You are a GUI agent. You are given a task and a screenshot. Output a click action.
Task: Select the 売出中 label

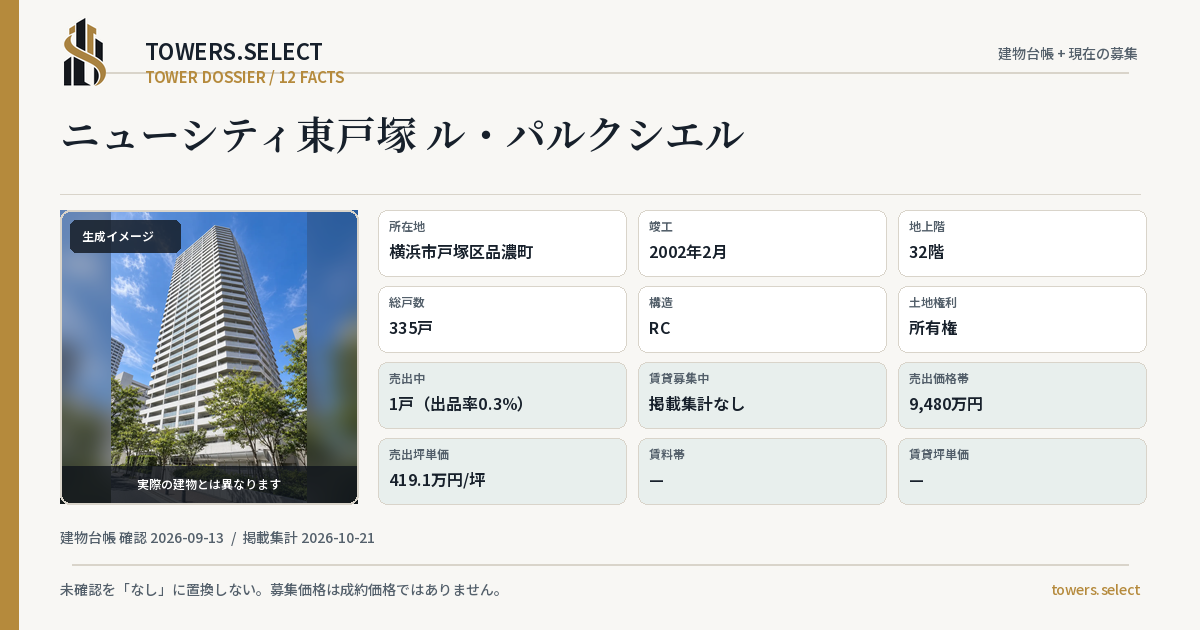[x=407, y=379]
